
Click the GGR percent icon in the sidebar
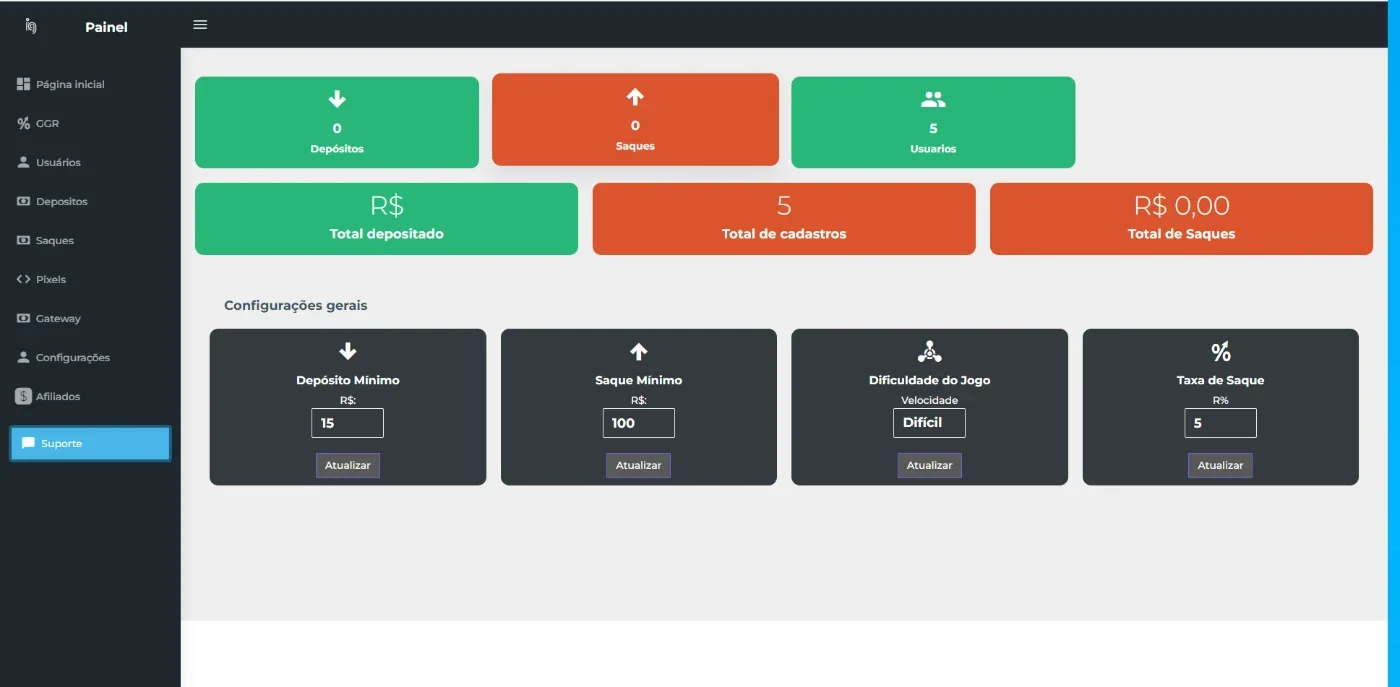(x=24, y=123)
